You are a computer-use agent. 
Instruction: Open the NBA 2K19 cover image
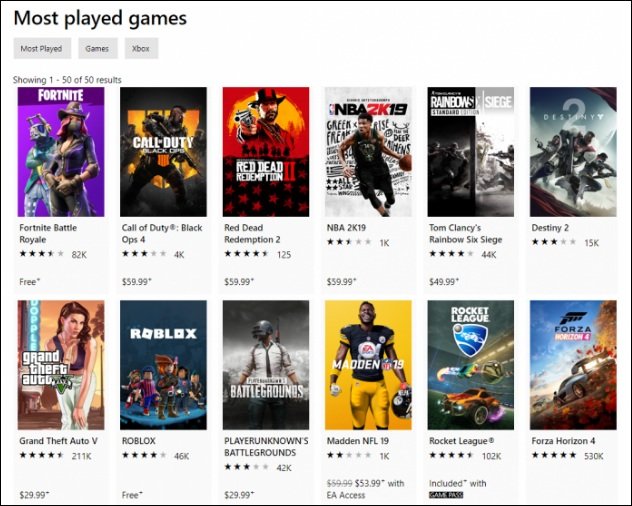coord(368,152)
